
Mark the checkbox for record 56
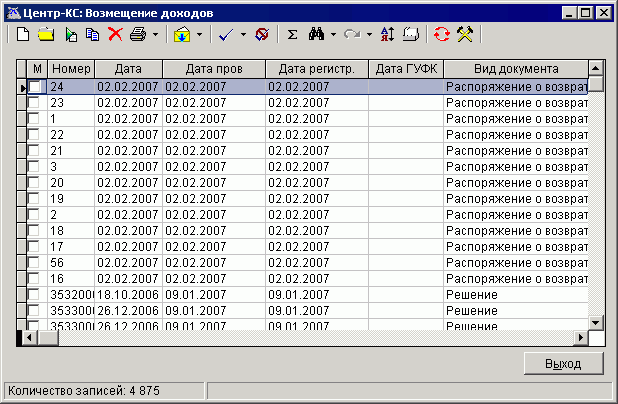coord(36,262)
